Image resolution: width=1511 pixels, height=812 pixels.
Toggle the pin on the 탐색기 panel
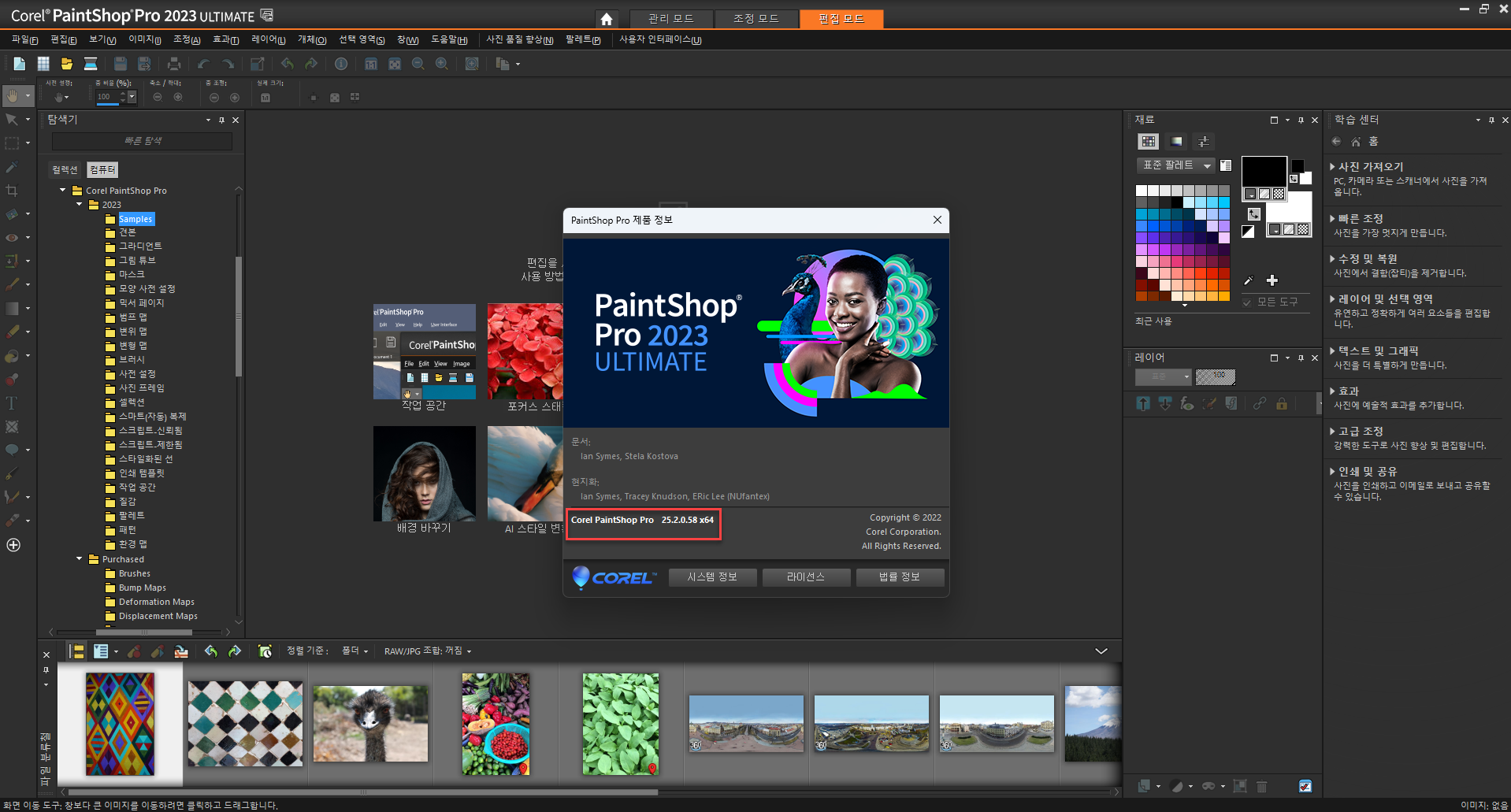coord(221,121)
